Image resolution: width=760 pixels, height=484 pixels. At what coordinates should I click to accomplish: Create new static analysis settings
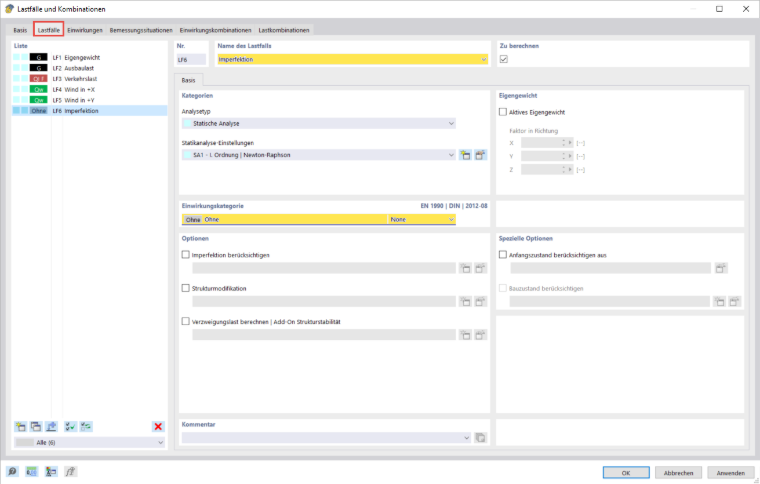pyautogui.click(x=465, y=155)
